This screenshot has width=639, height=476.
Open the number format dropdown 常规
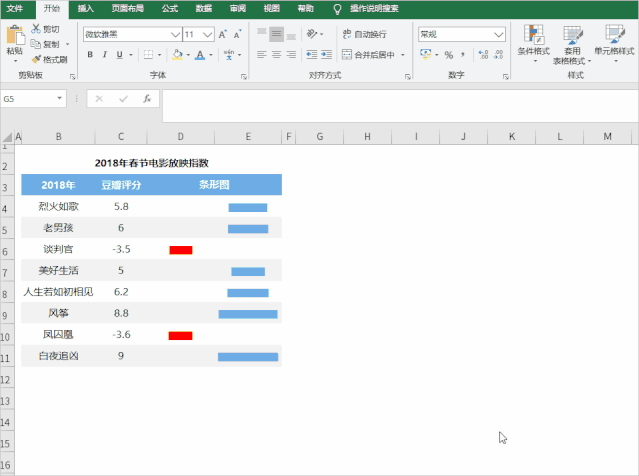coord(462,34)
